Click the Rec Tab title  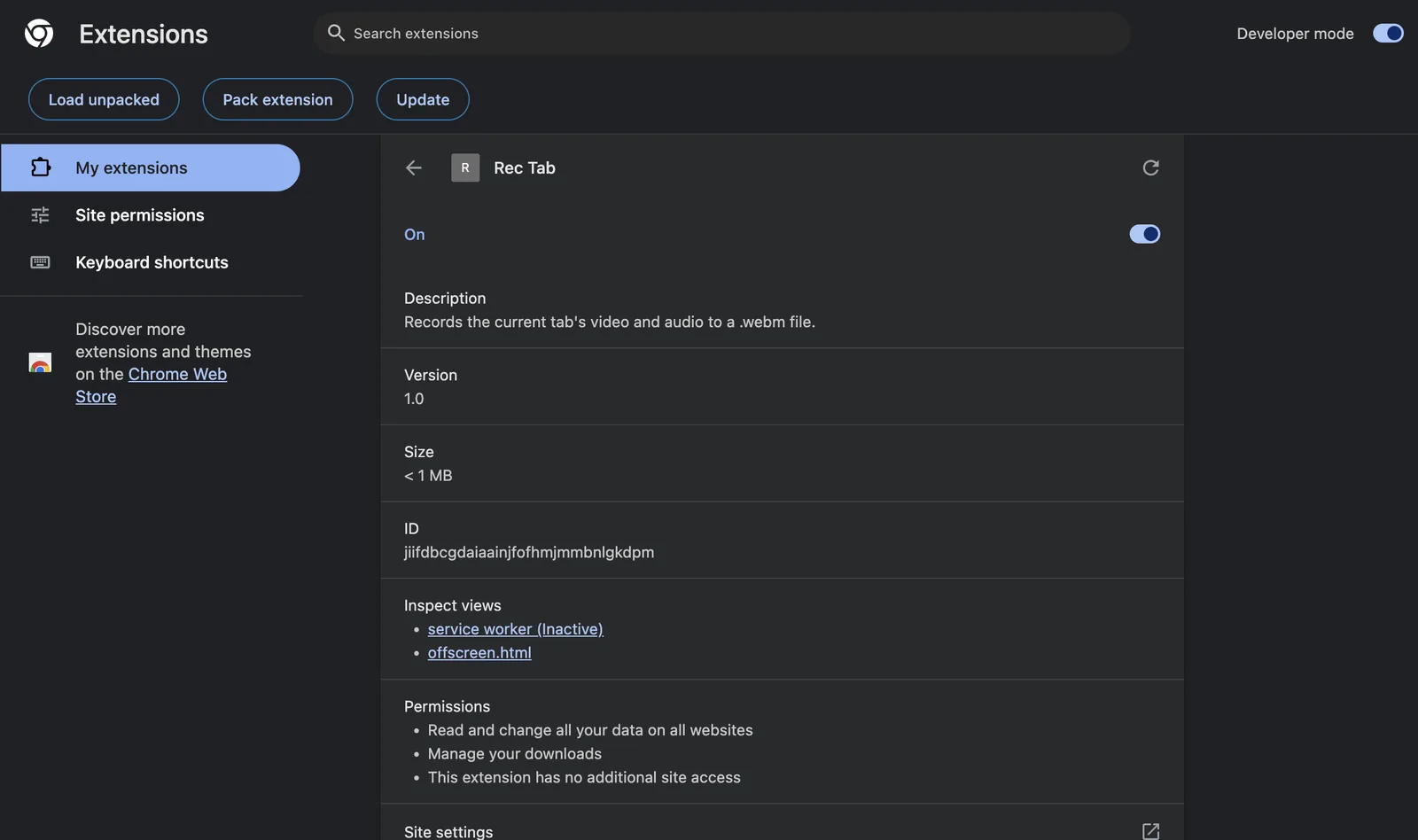(525, 167)
